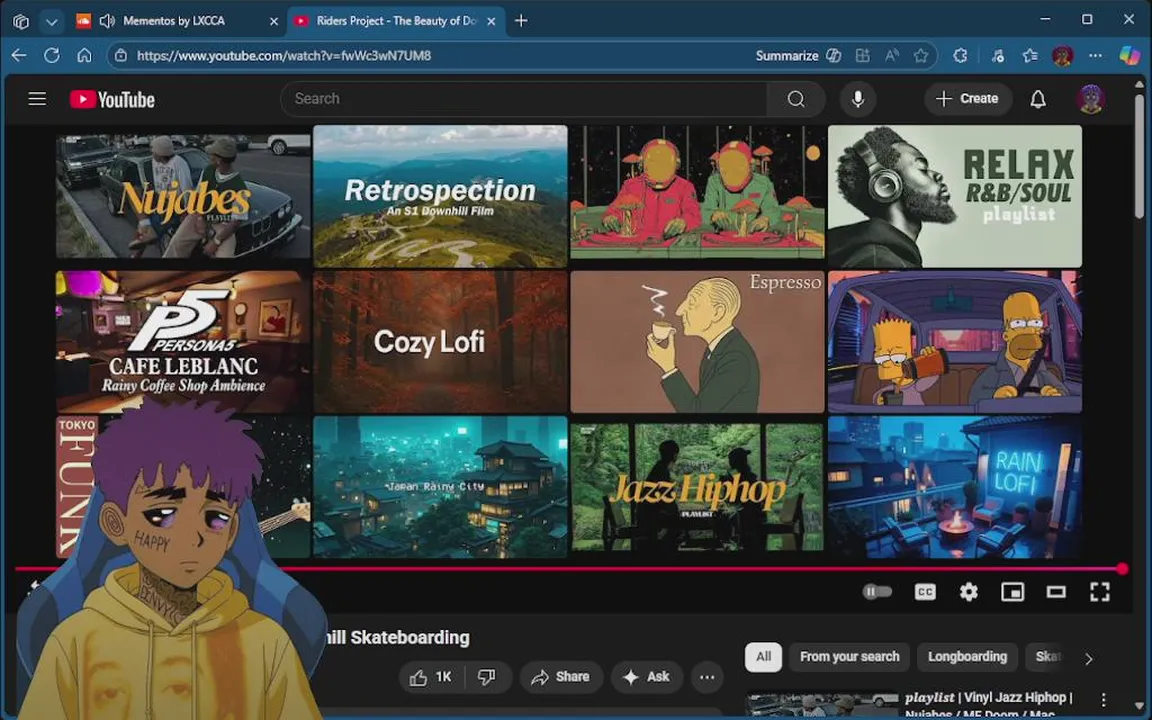Open the video player settings gear
Screen dimensions: 1152x720
click(968, 591)
